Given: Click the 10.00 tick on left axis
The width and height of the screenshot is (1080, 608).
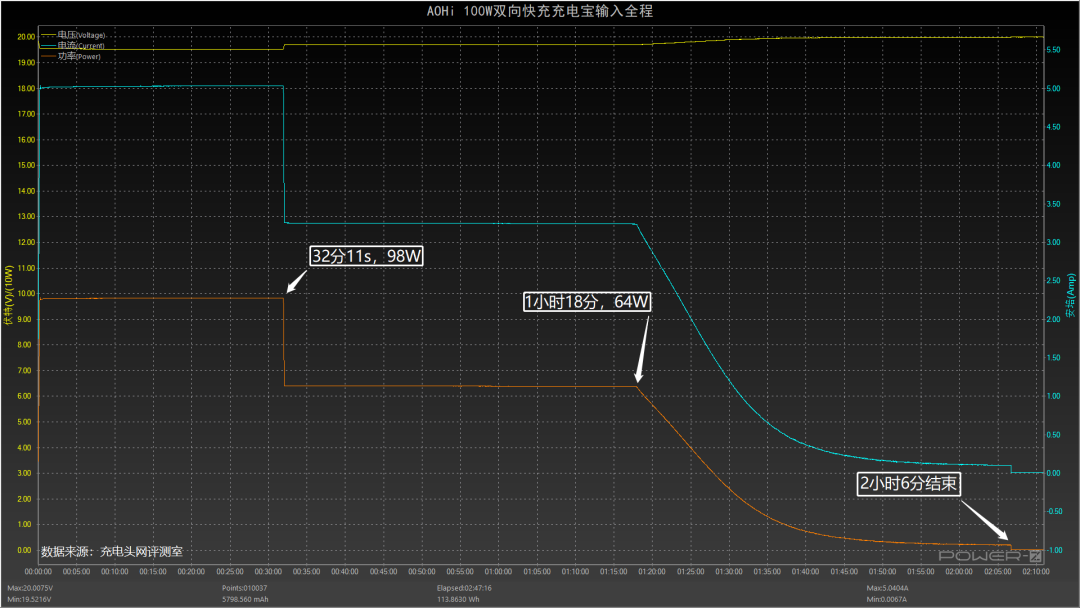Looking at the screenshot, I should 26,294.
